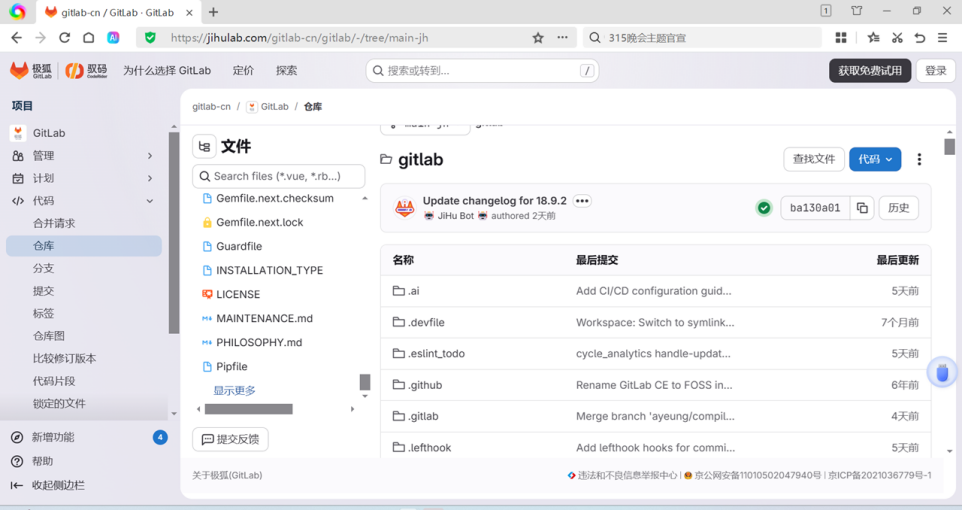This screenshot has height=510, width=962.
Task: Click the floating blue assistant button
Action: click(x=942, y=372)
